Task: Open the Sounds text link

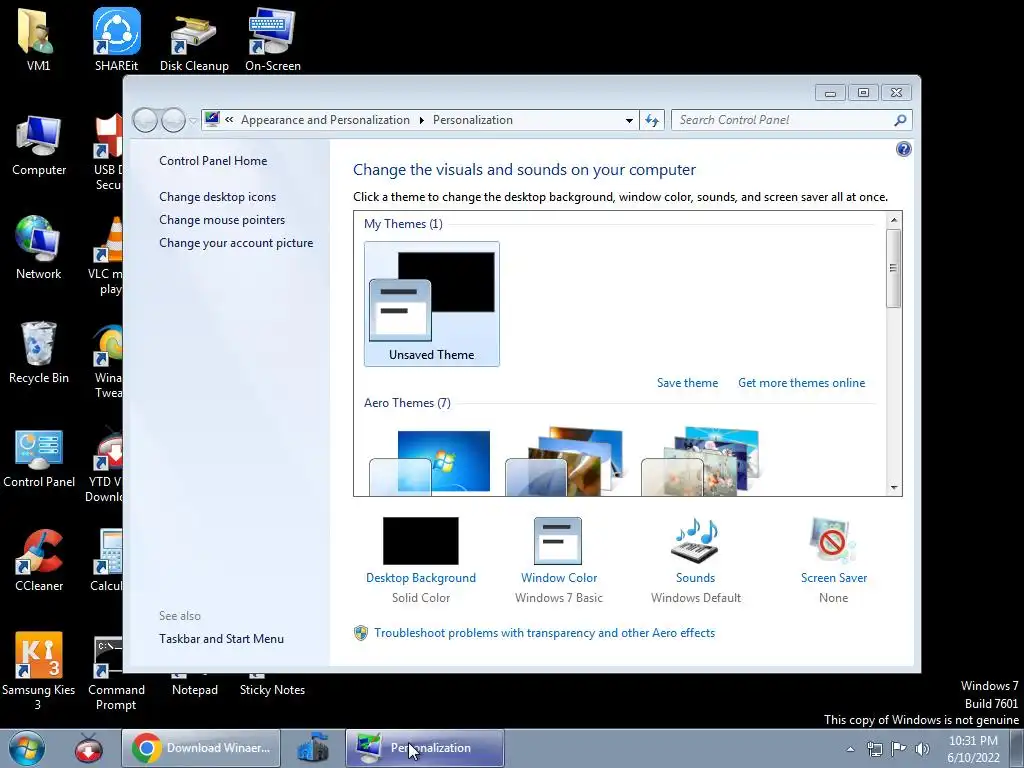Action: pyautogui.click(x=695, y=578)
